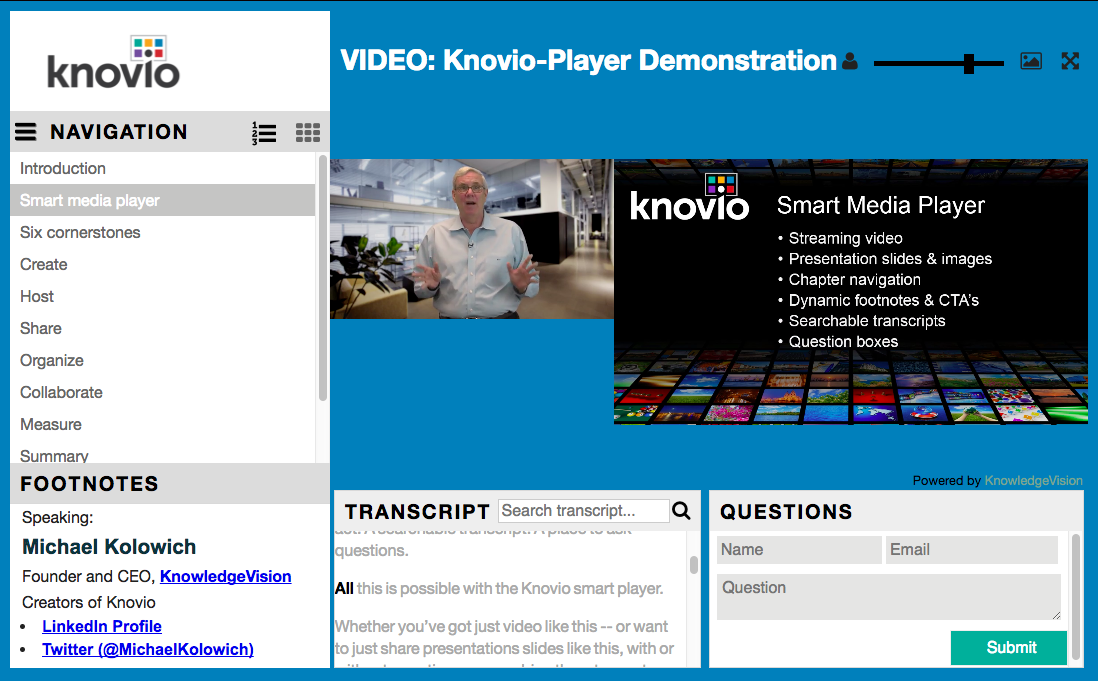Screen dimensions: 1098x681
Task: Click the transcript search magnifier icon
Action: coord(682,511)
